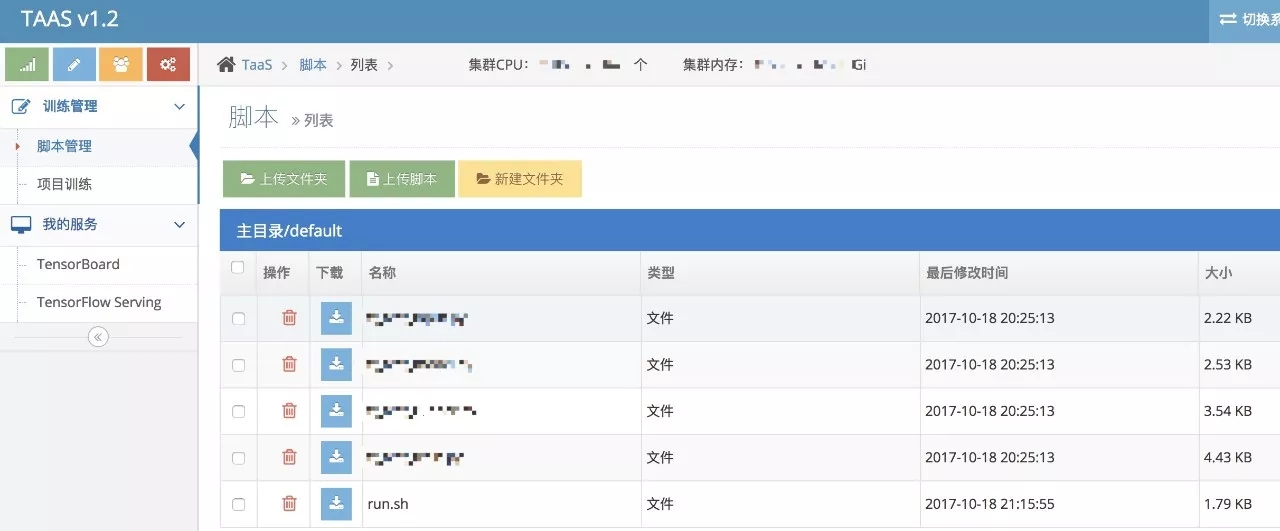Click the 主目录/default directory header
The width and height of the screenshot is (1280, 531).
click(x=289, y=231)
